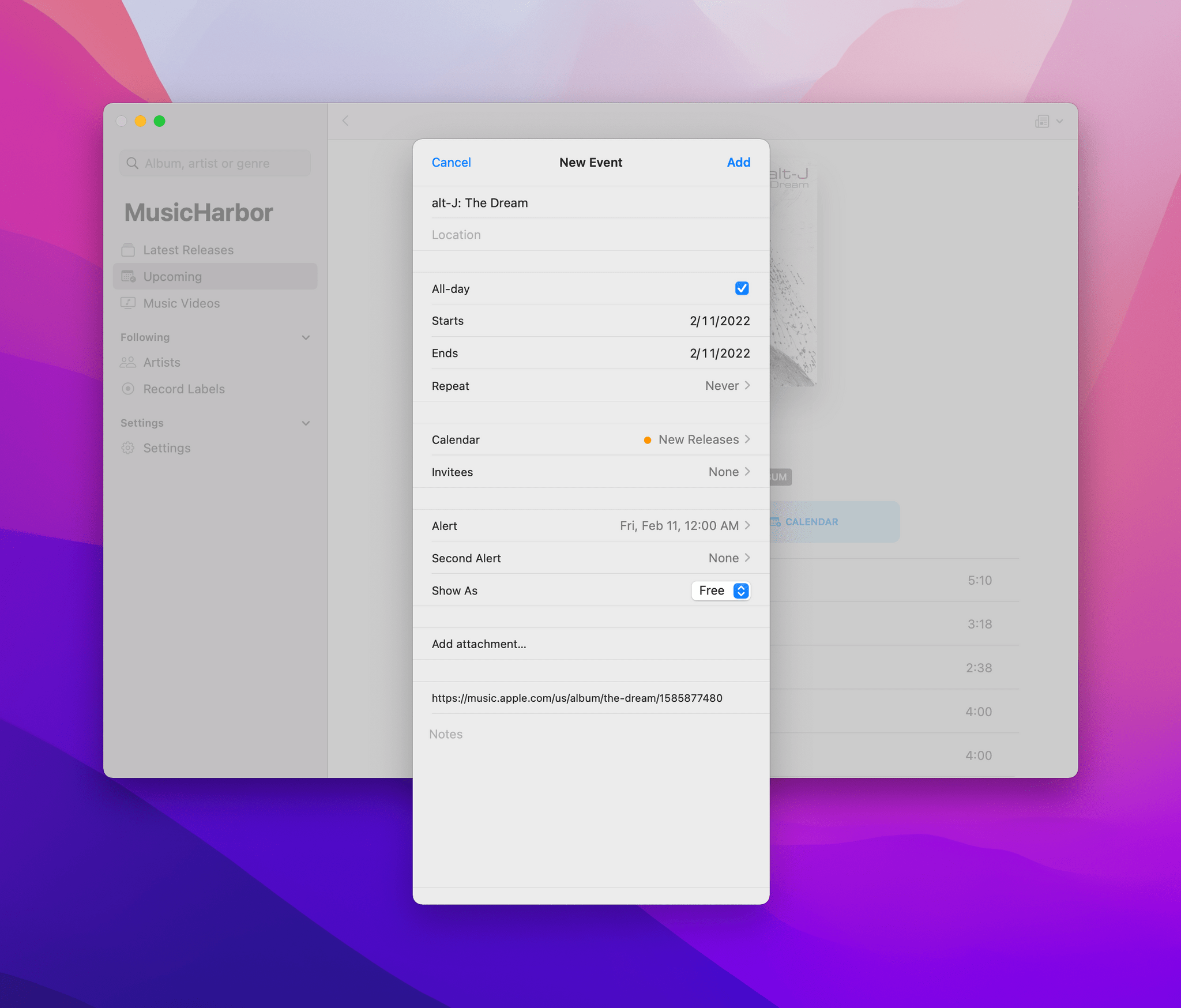The image size is (1181, 1008).
Task: Click the orange New Releases calendar dot
Action: coord(648,440)
